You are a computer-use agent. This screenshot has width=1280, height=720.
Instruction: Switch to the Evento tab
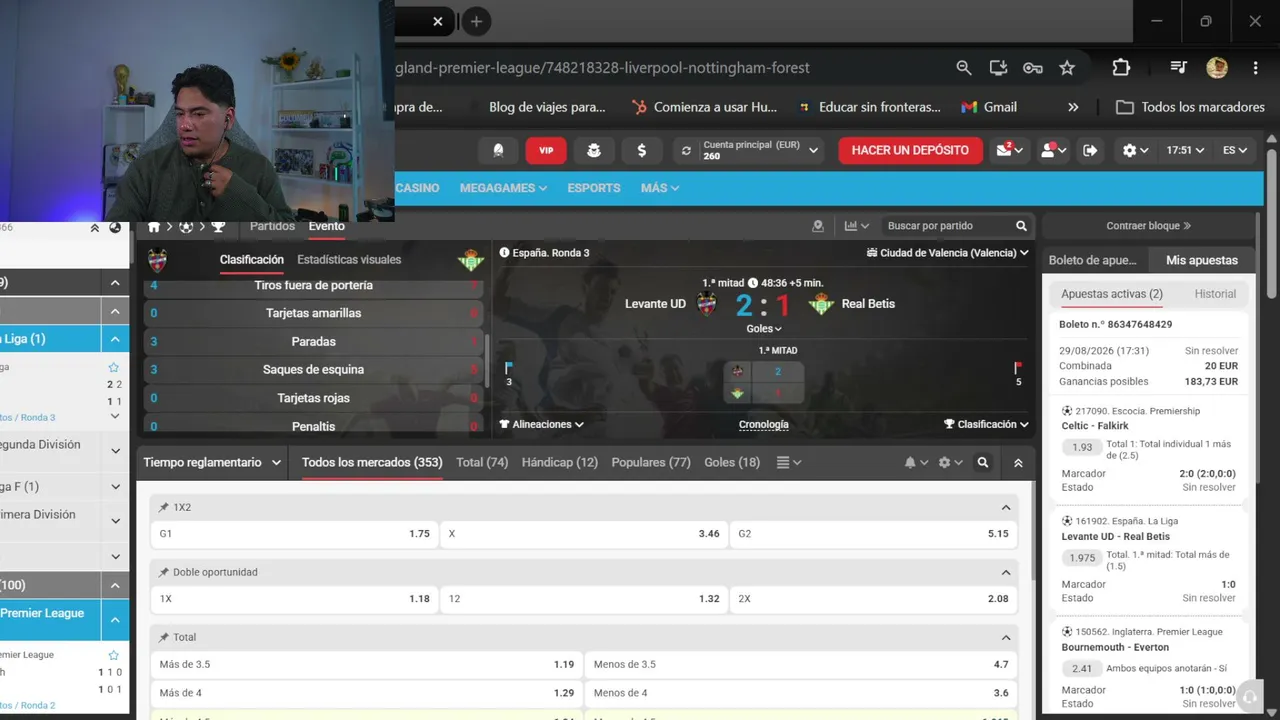click(326, 226)
